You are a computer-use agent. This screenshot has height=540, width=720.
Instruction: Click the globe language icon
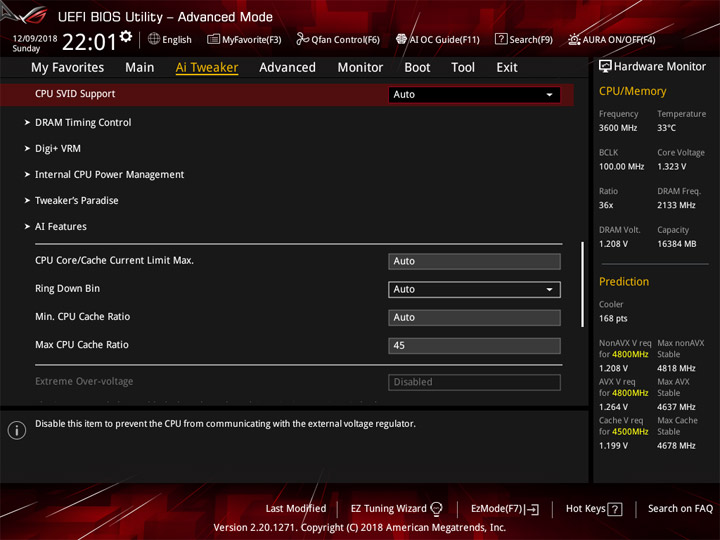[x=154, y=39]
